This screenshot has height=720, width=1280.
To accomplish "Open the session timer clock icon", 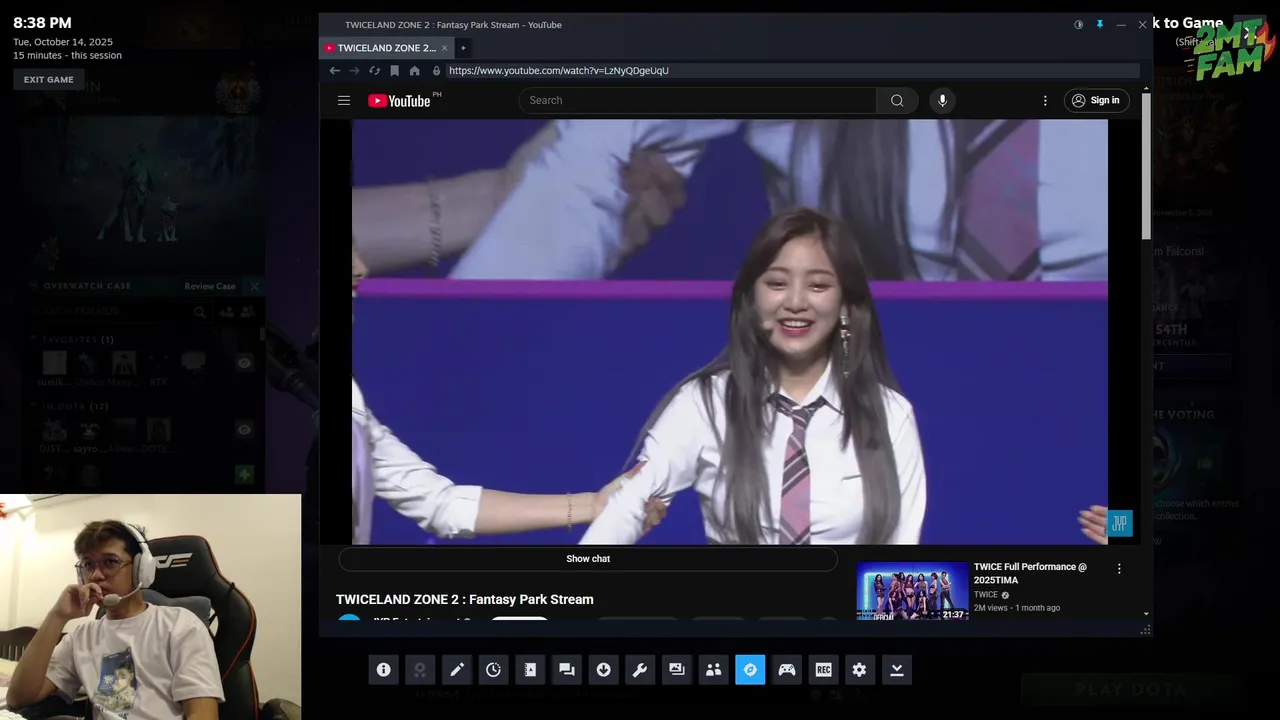I will coord(493,670).
